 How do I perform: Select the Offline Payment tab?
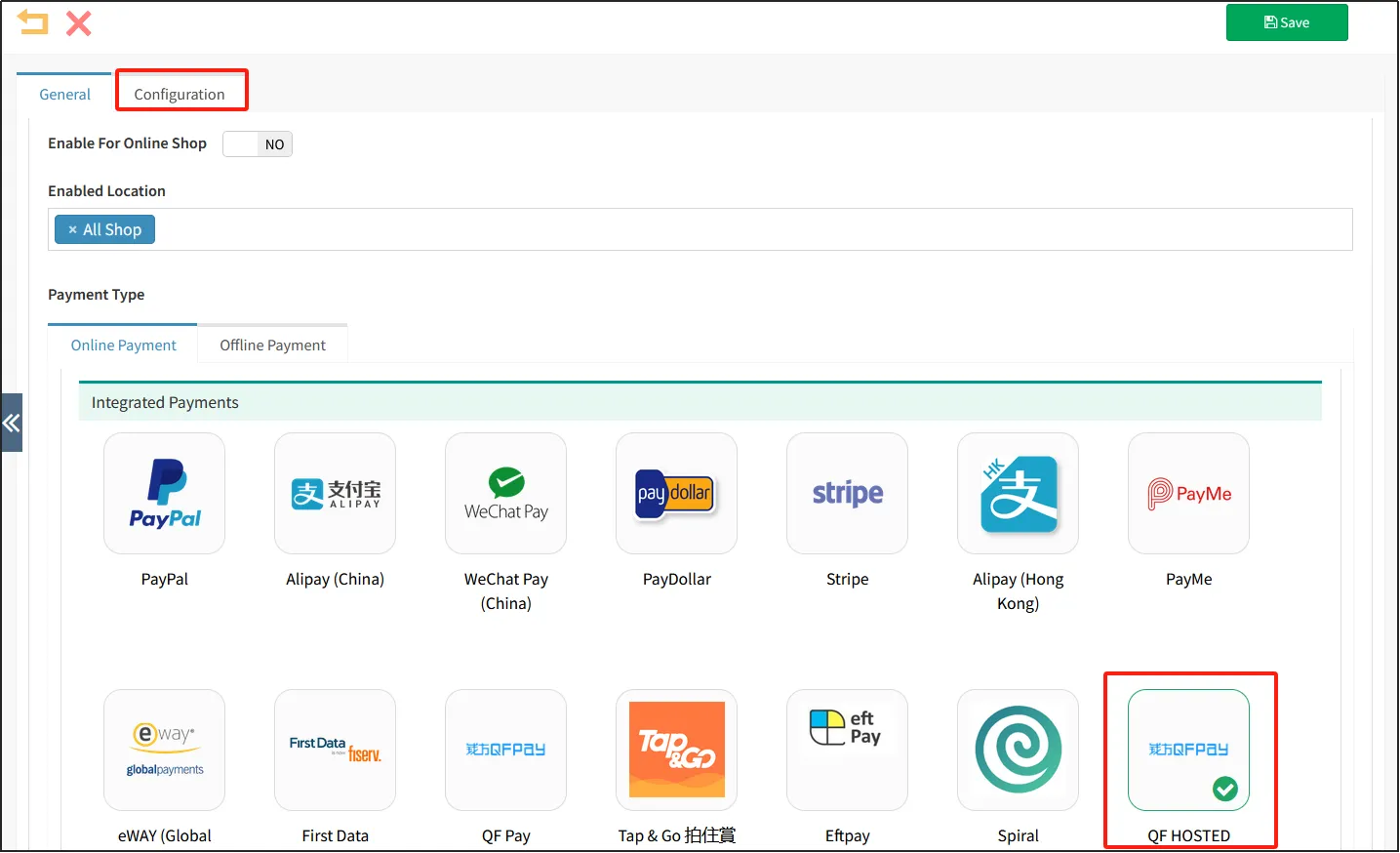coord(273,345)
